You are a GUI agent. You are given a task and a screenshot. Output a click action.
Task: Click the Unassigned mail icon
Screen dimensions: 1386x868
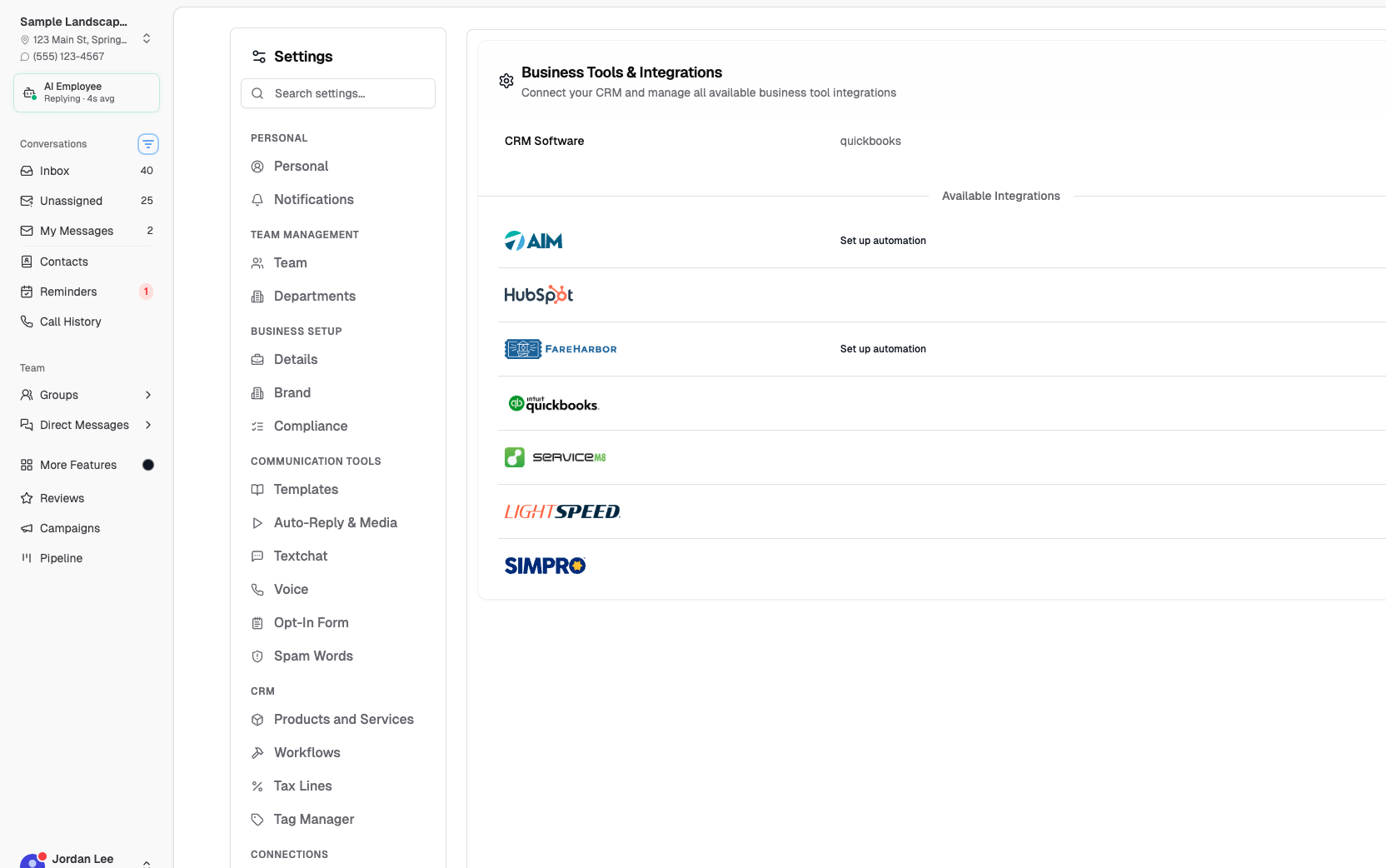coord(27,201)
